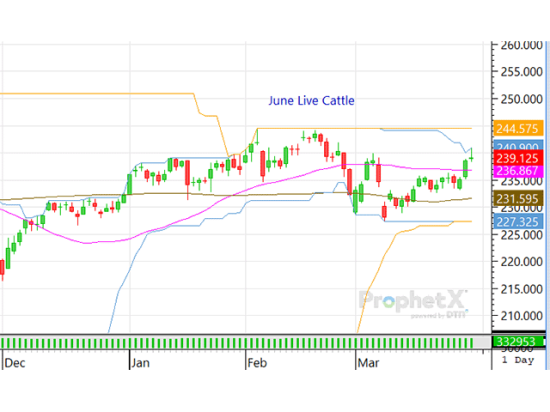This screenshot has width=550, height=412.
Task: Click the 210.000 price axis value
Action: pyautogui.click(x=521, y=316)
